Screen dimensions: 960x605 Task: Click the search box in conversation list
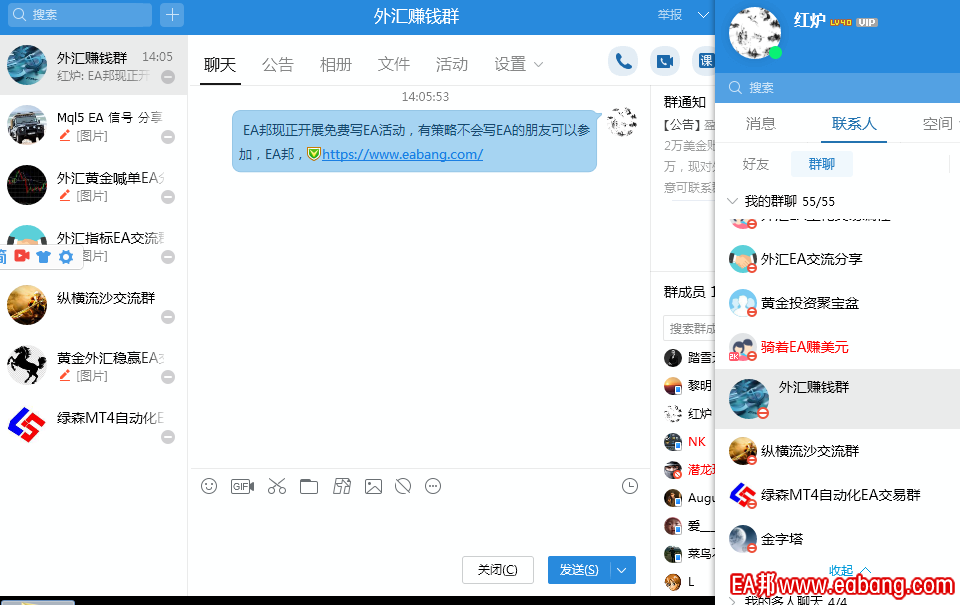pos(80,15)
